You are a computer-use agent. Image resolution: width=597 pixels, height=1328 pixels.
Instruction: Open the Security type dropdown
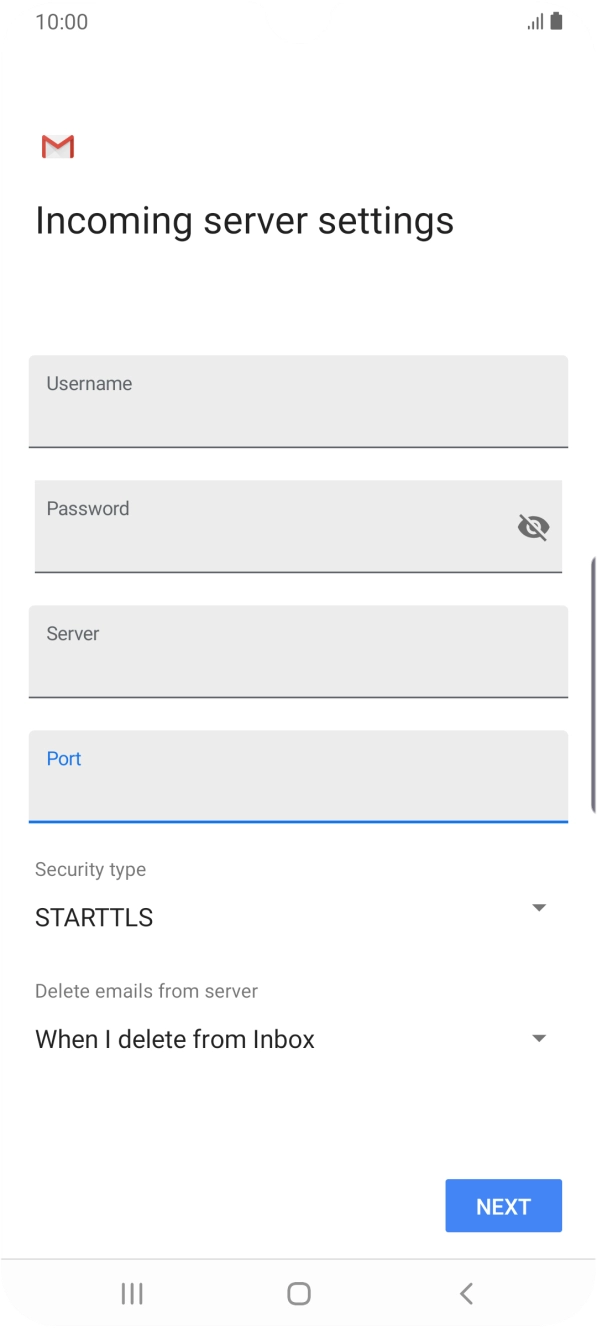pyautogui.click(x=539, y=907)
